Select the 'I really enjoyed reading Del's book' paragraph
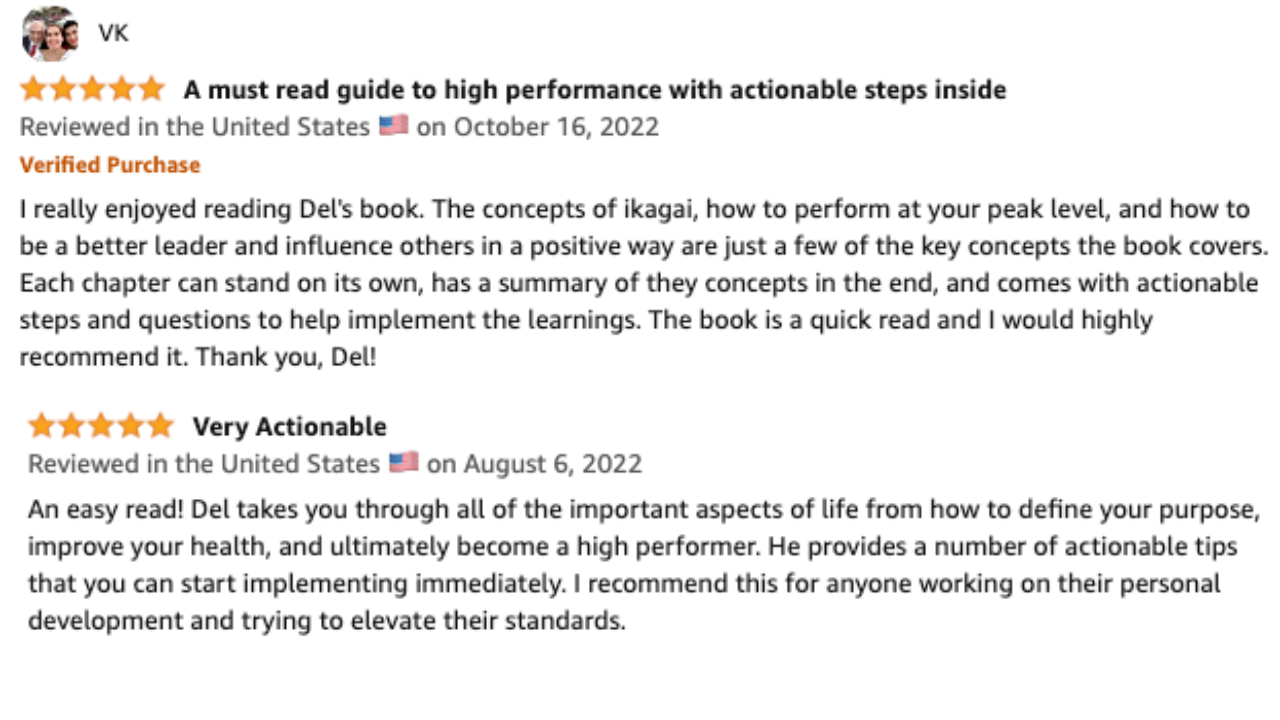 (x=644, y=283)
